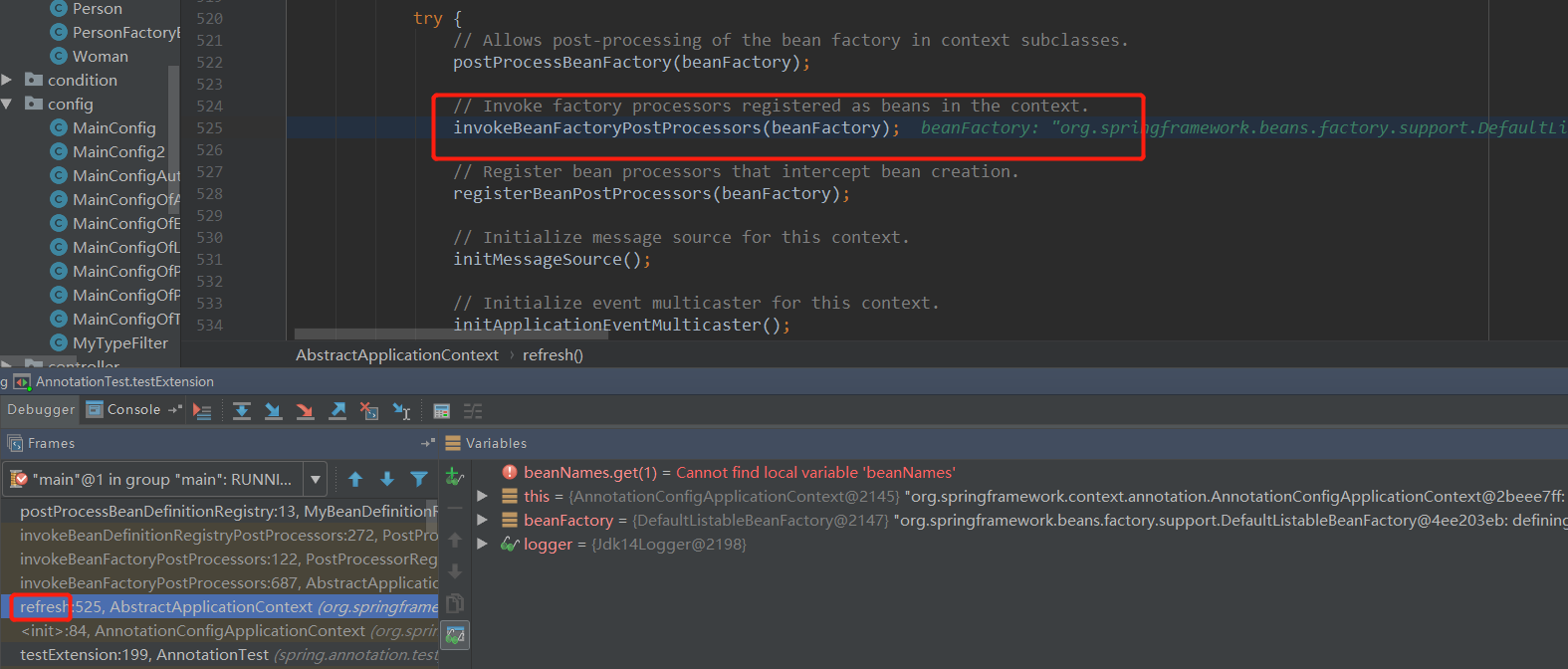Toggle Show Watches in Variables tab
Viewport: 1568px width, 669px height.
[x=456, y=634]
